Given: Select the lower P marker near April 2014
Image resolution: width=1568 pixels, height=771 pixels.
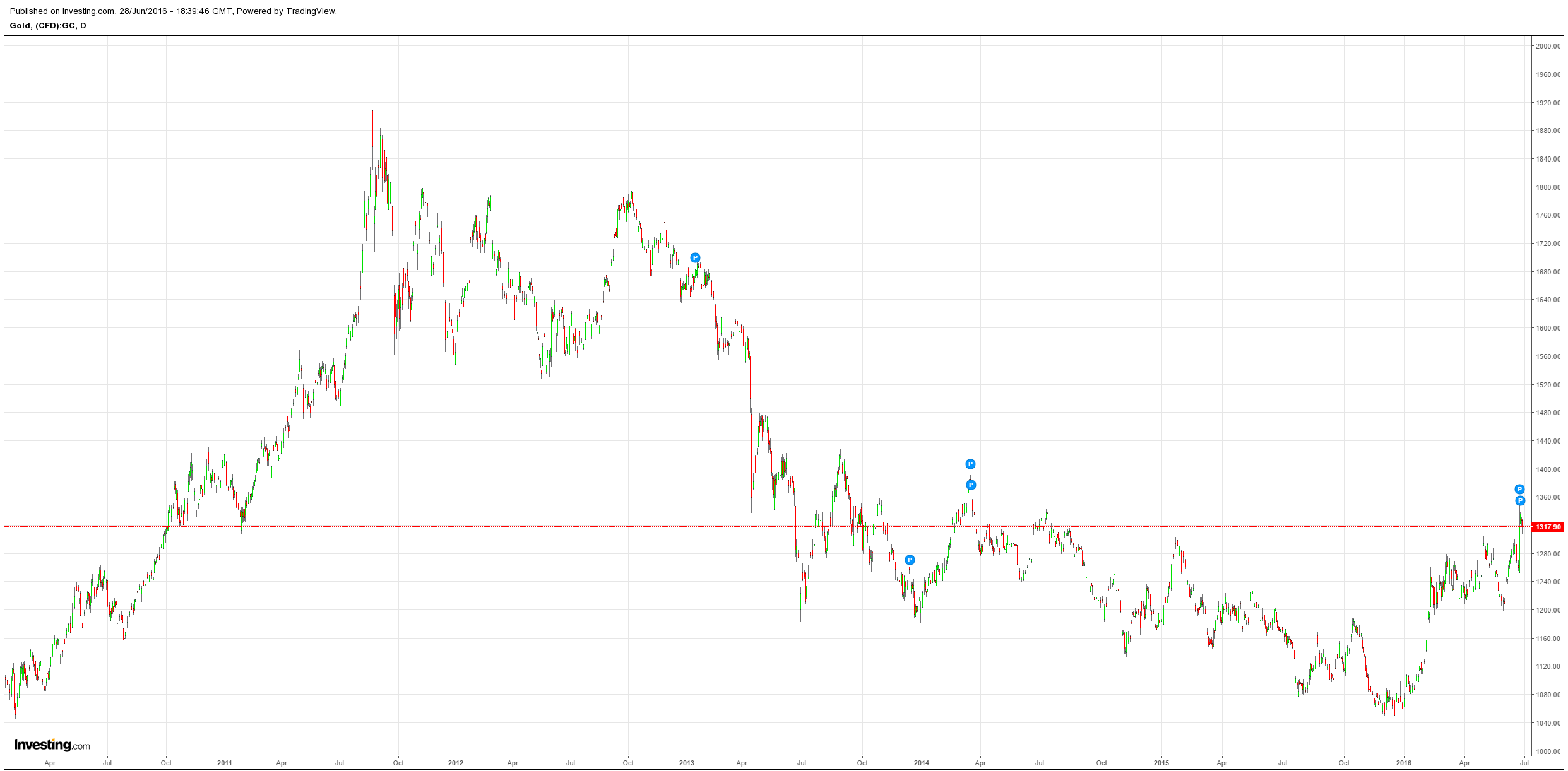Looking at the screenshot, I should (x=971, y=485).
